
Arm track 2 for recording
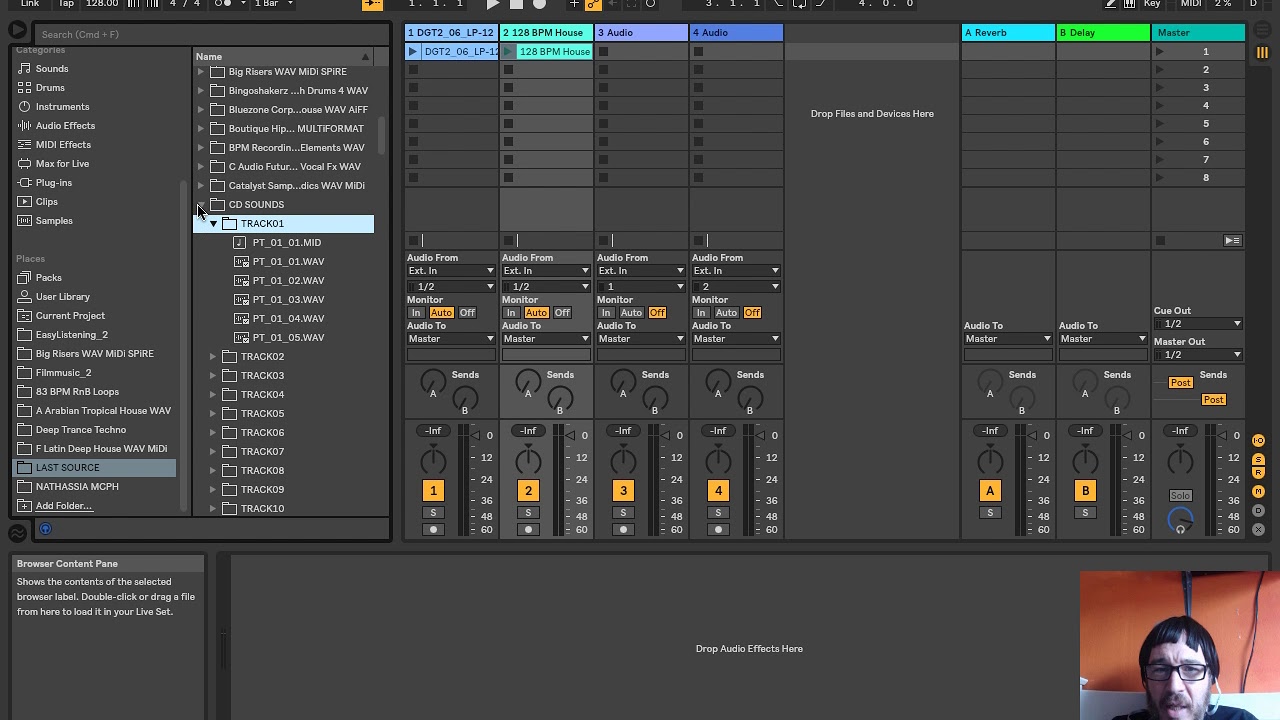click(528, 530)
